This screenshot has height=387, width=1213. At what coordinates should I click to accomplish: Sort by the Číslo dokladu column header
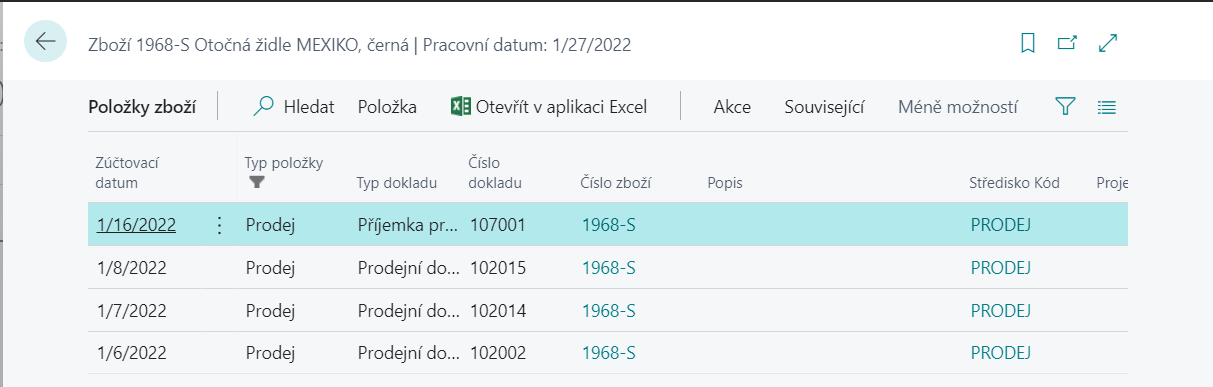point(495,173)
